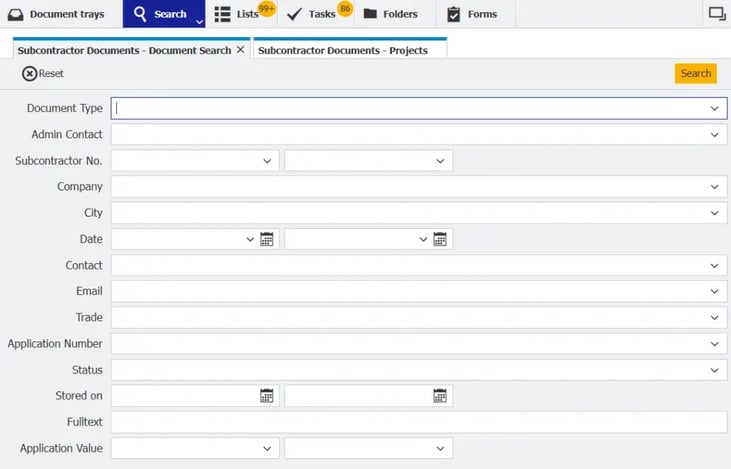Open the Folders view
The image size is (731, 469).
(390, 14)
